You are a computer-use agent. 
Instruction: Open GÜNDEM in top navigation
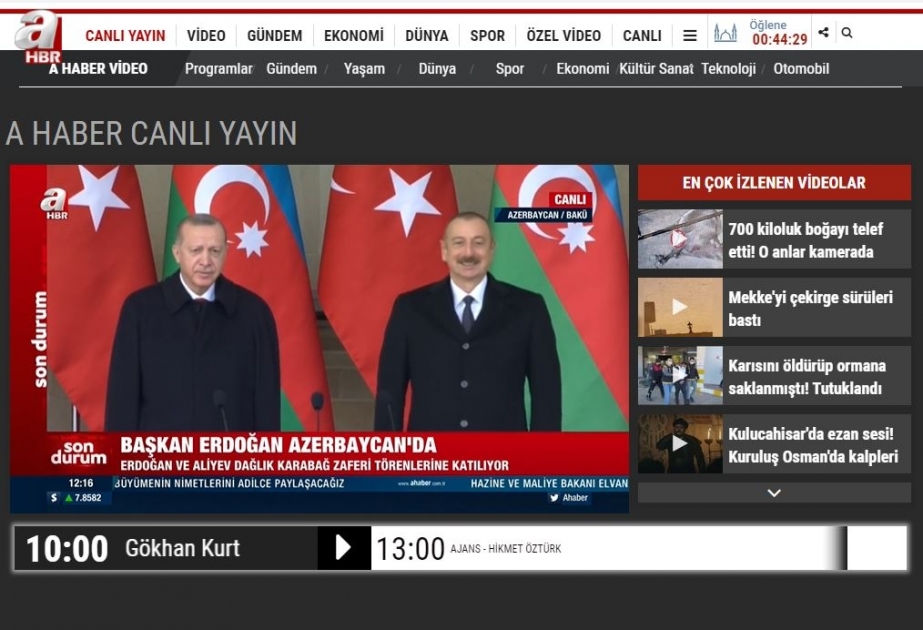coord(274,36)
